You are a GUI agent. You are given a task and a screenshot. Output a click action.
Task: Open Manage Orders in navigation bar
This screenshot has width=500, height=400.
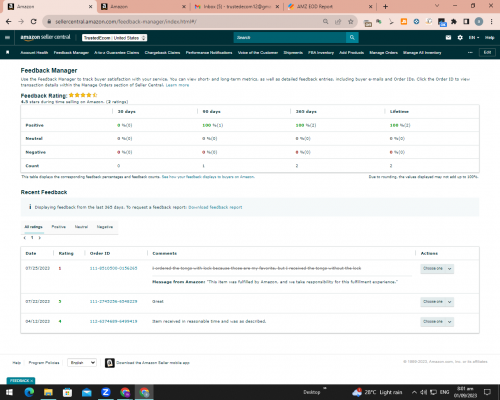pyautogui.click(x=383, y=52)
